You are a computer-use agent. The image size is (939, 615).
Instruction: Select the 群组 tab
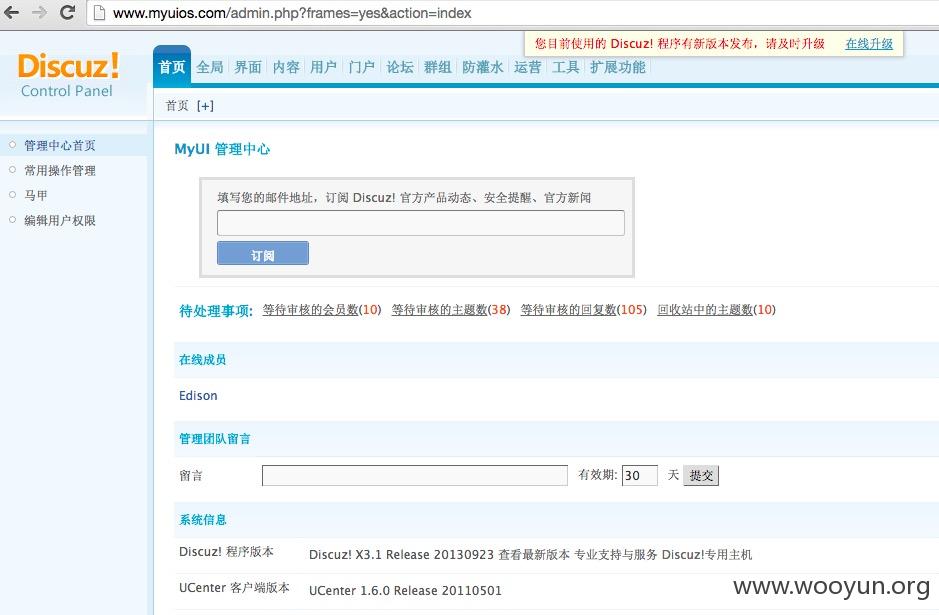tap(438, 67)
